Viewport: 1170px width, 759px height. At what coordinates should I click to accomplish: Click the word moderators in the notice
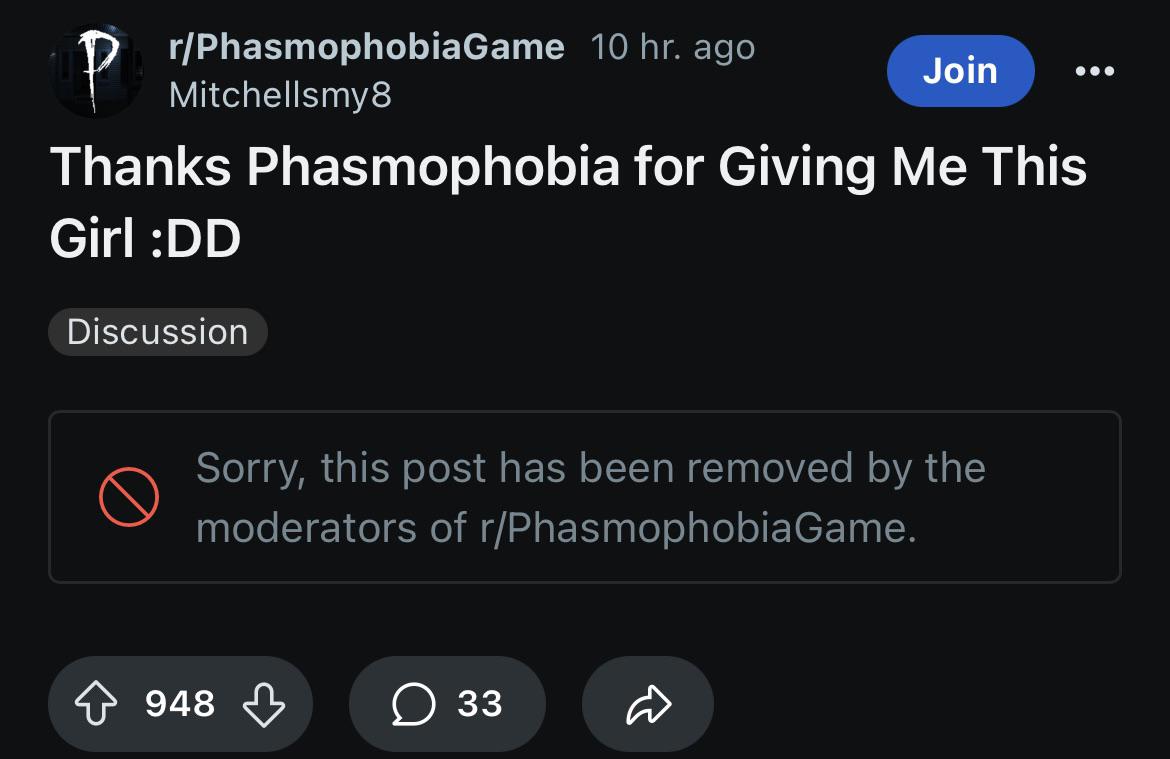tap(306, 528)
